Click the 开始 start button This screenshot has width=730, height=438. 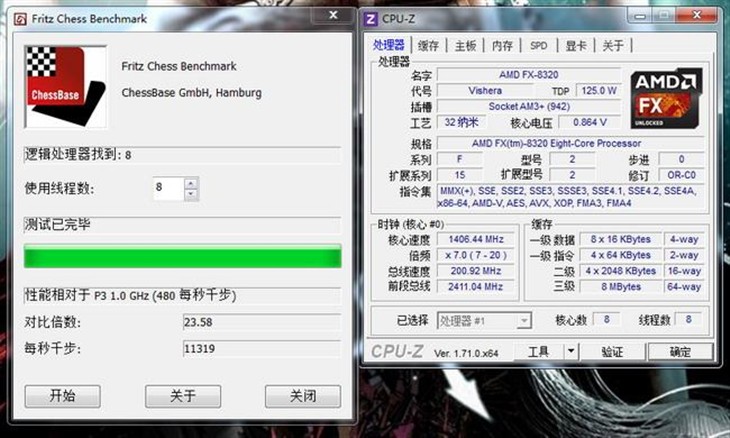[x=62, y=396]
